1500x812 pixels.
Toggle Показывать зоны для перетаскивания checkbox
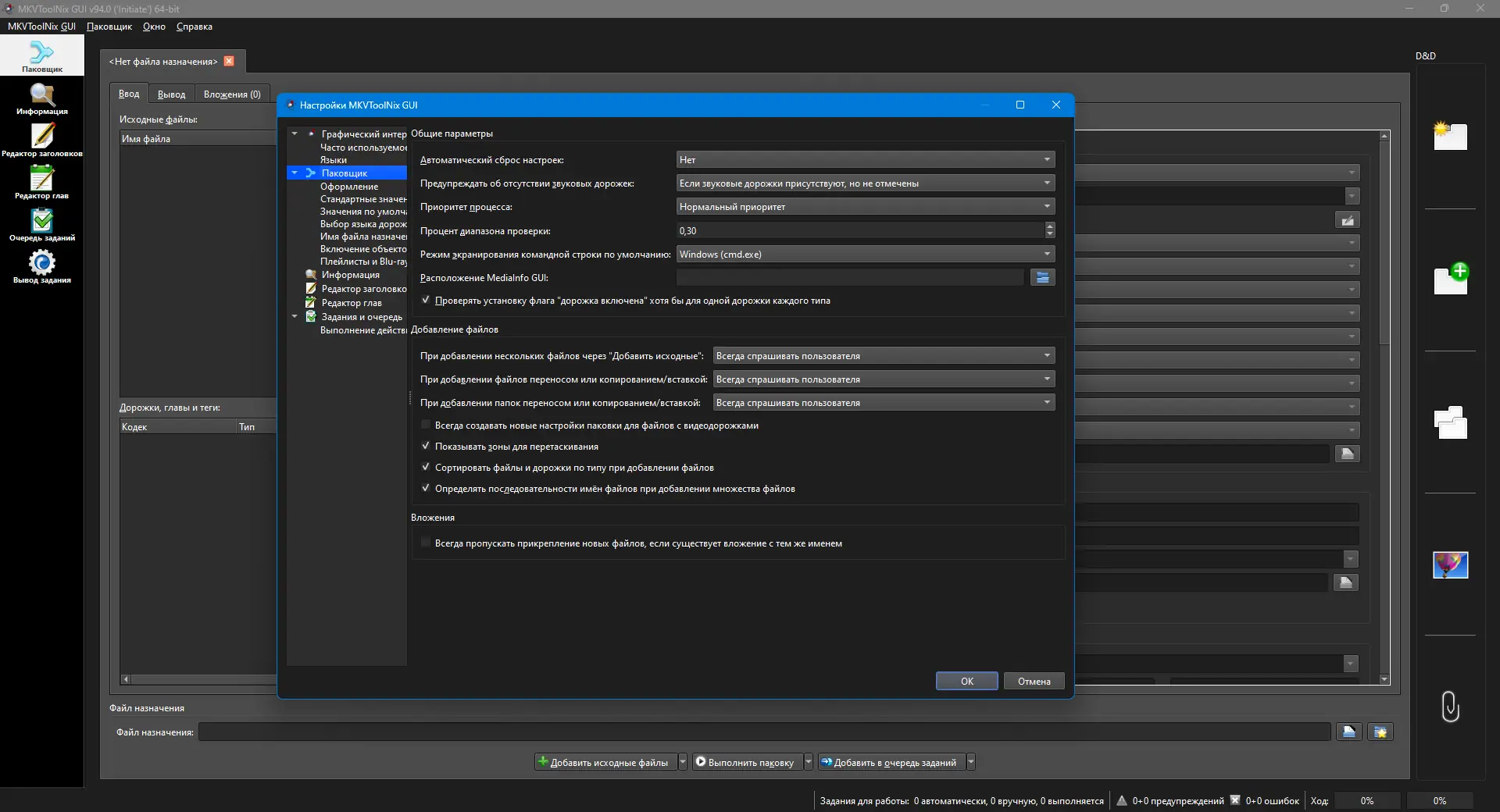click(426, 447)
